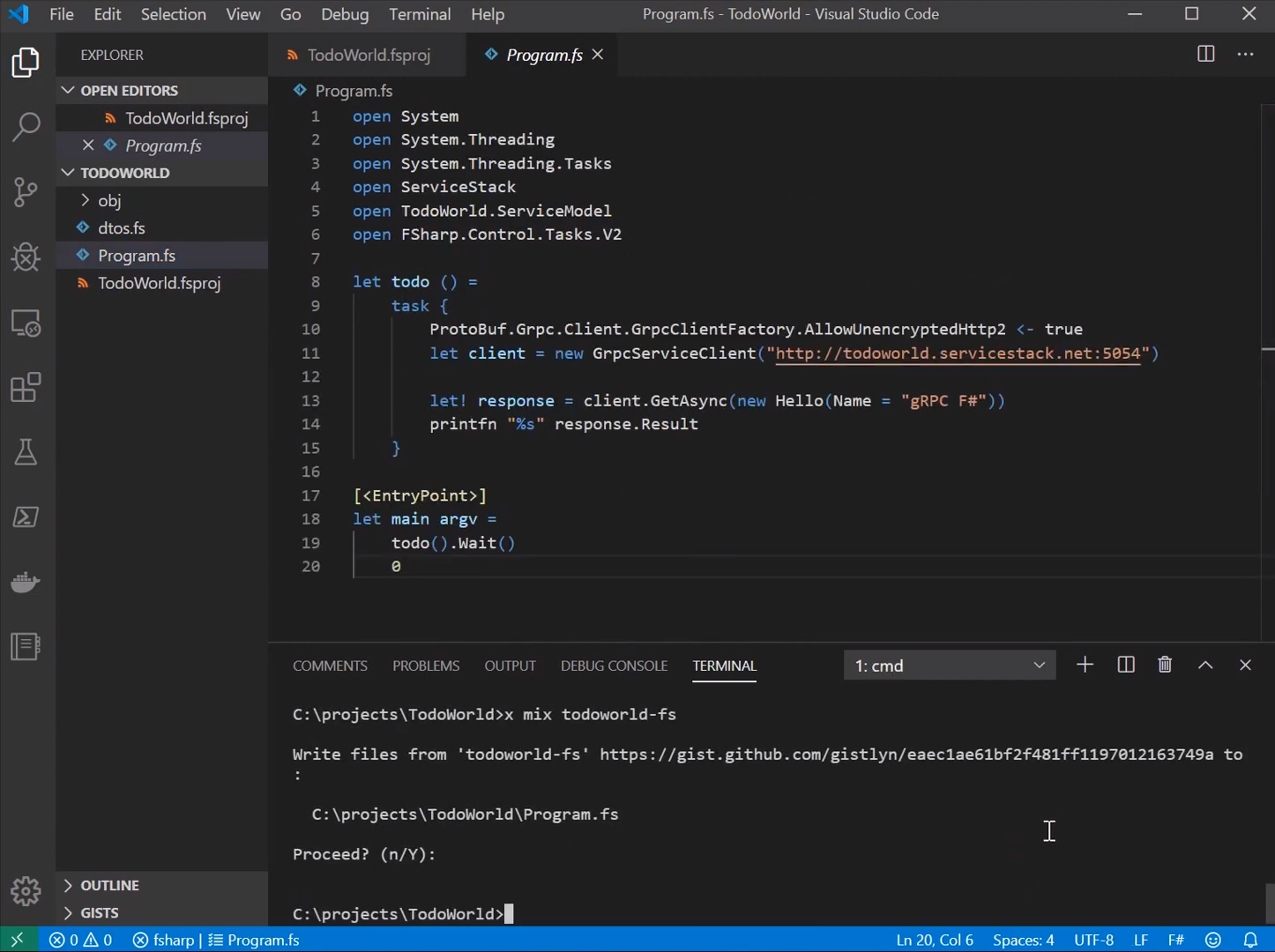Click the remote window indicator in status bar
This screenshot has width=1275, height=952.
tap(18, 940)
